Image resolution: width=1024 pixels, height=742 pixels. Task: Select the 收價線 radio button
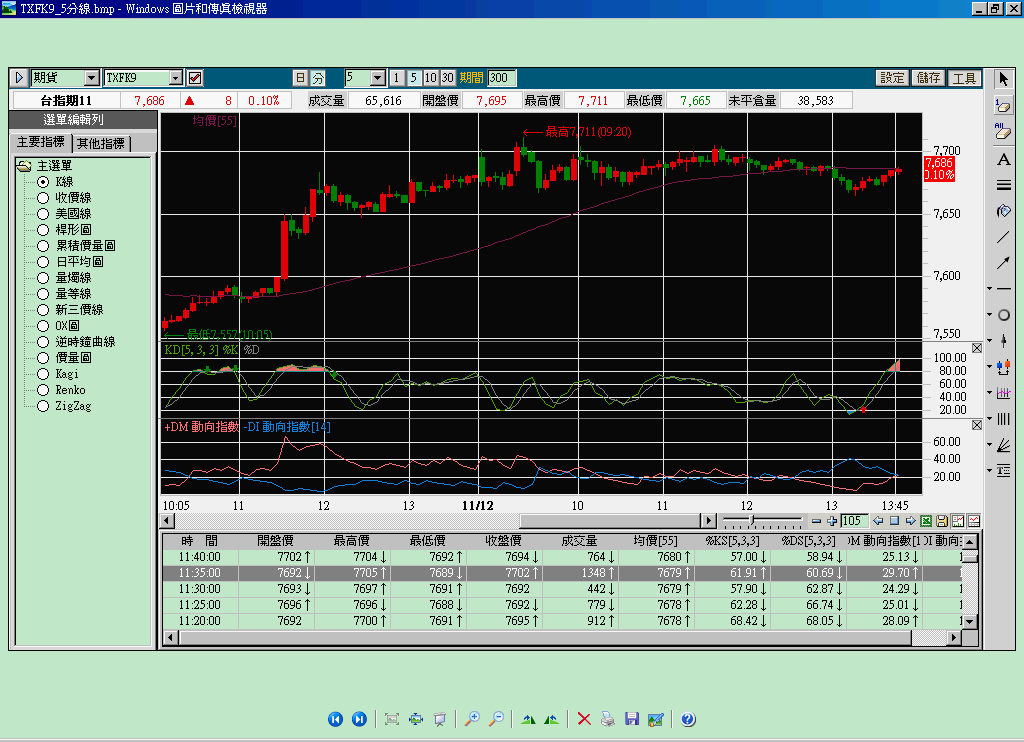point(43,198)
